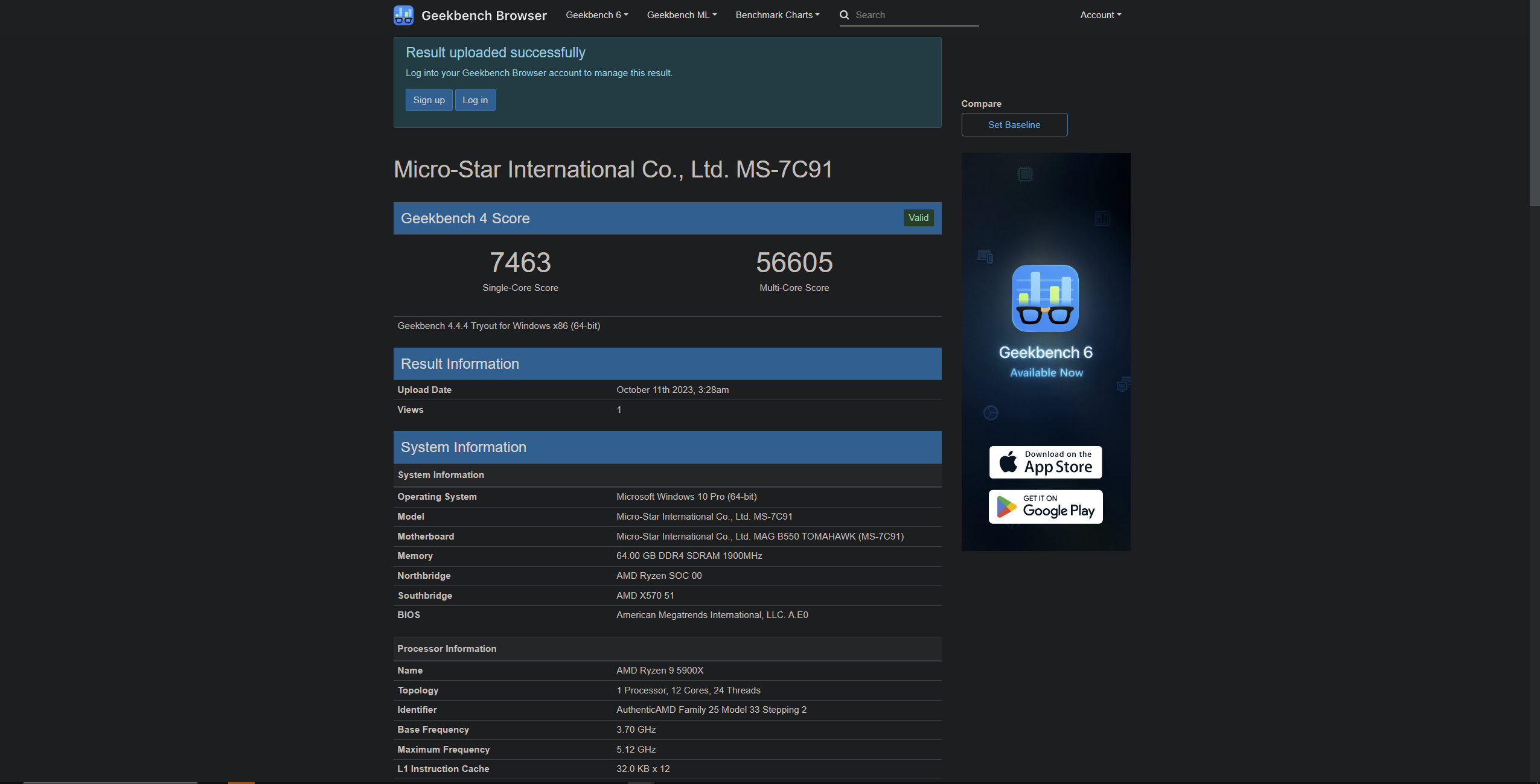Click Microsoft Windows 10 Pro (64-bit) value

pyautogui.click(x=686, y=497)
